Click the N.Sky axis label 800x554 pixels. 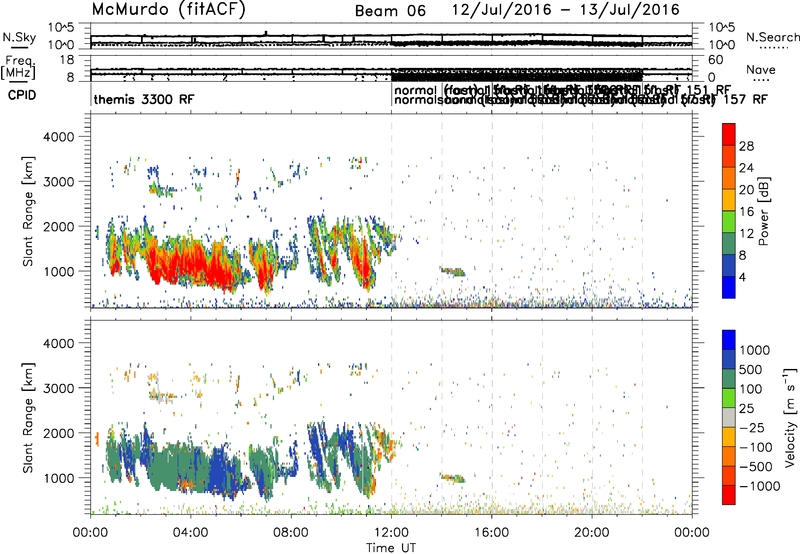click(x=19, y=37)
